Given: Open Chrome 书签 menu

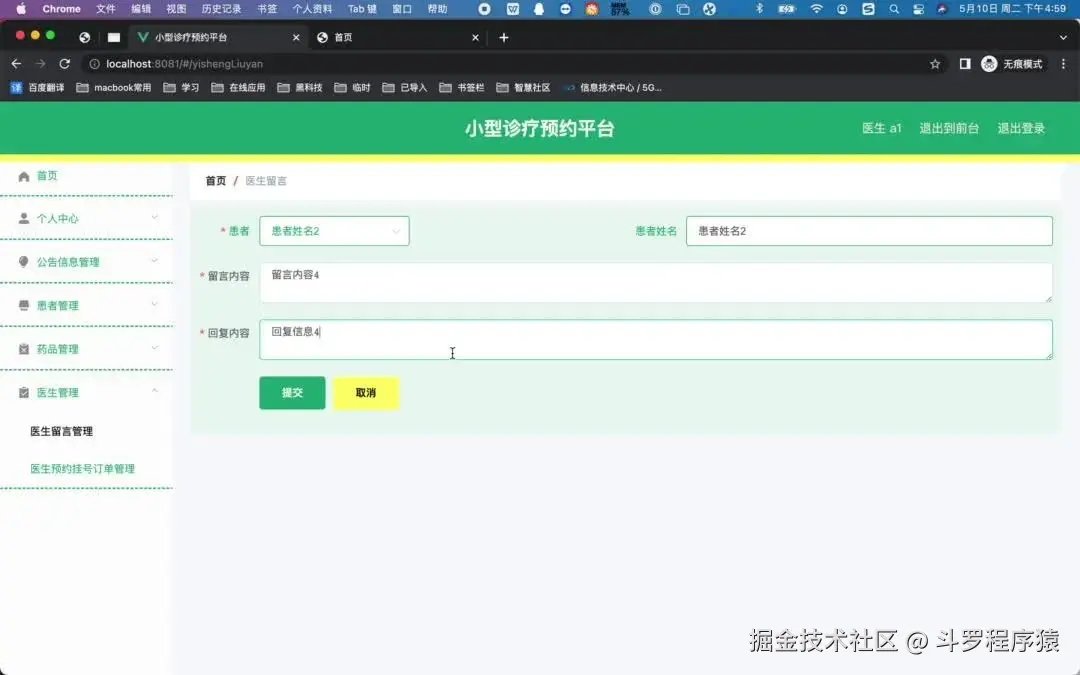Looking at the screenshot, I should click(x=267, y=9).
